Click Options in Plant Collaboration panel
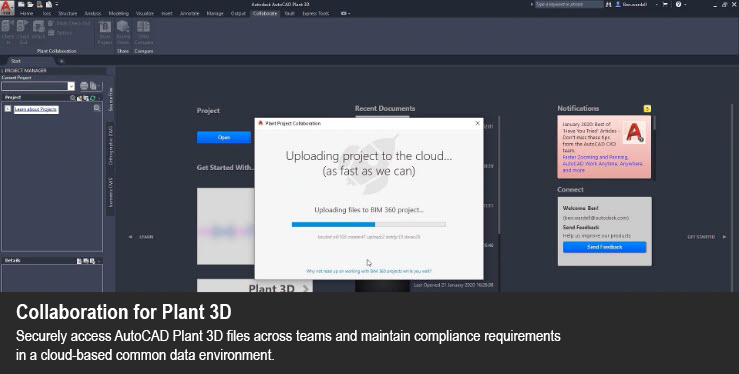 pos(60,33)
